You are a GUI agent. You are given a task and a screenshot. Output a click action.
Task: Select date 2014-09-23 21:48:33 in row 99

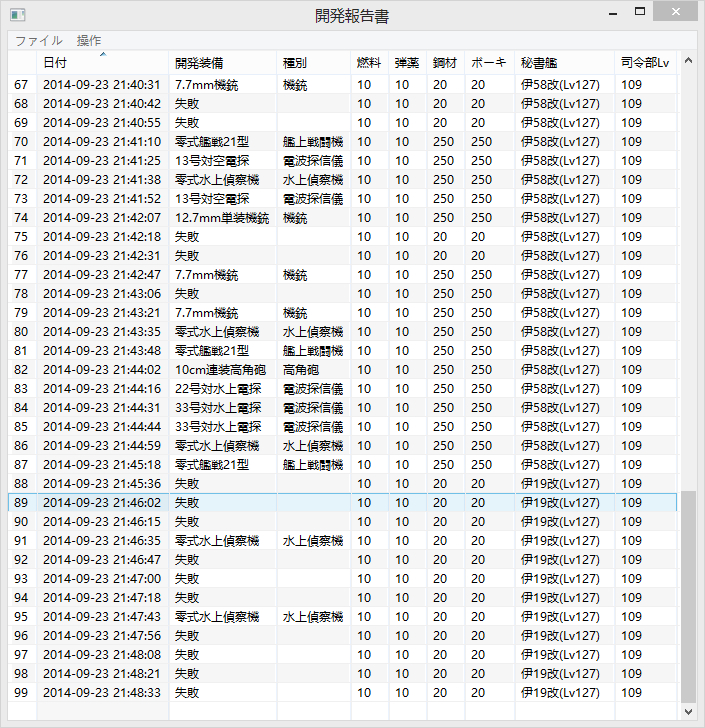pos(102,693)
